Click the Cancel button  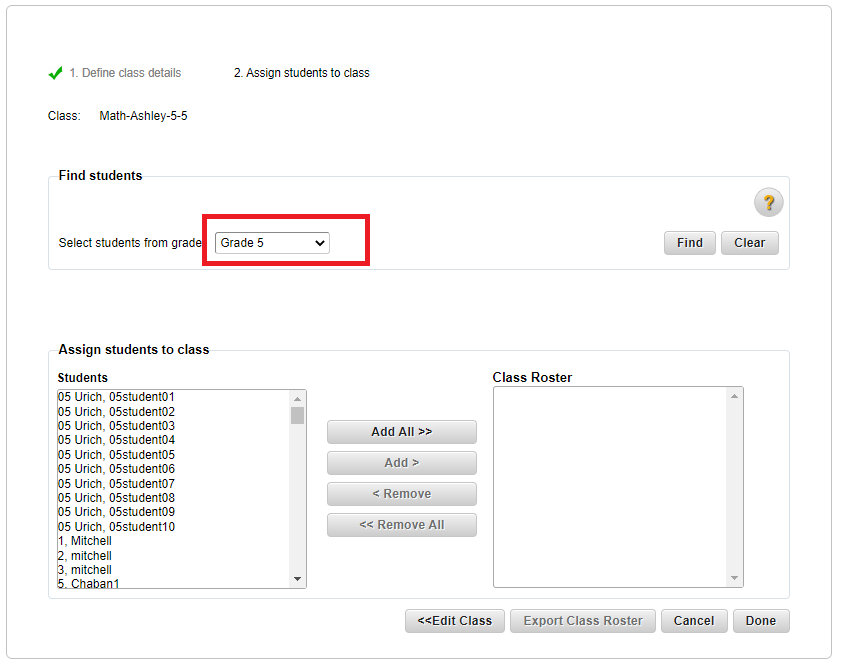[x=693, y=620]
